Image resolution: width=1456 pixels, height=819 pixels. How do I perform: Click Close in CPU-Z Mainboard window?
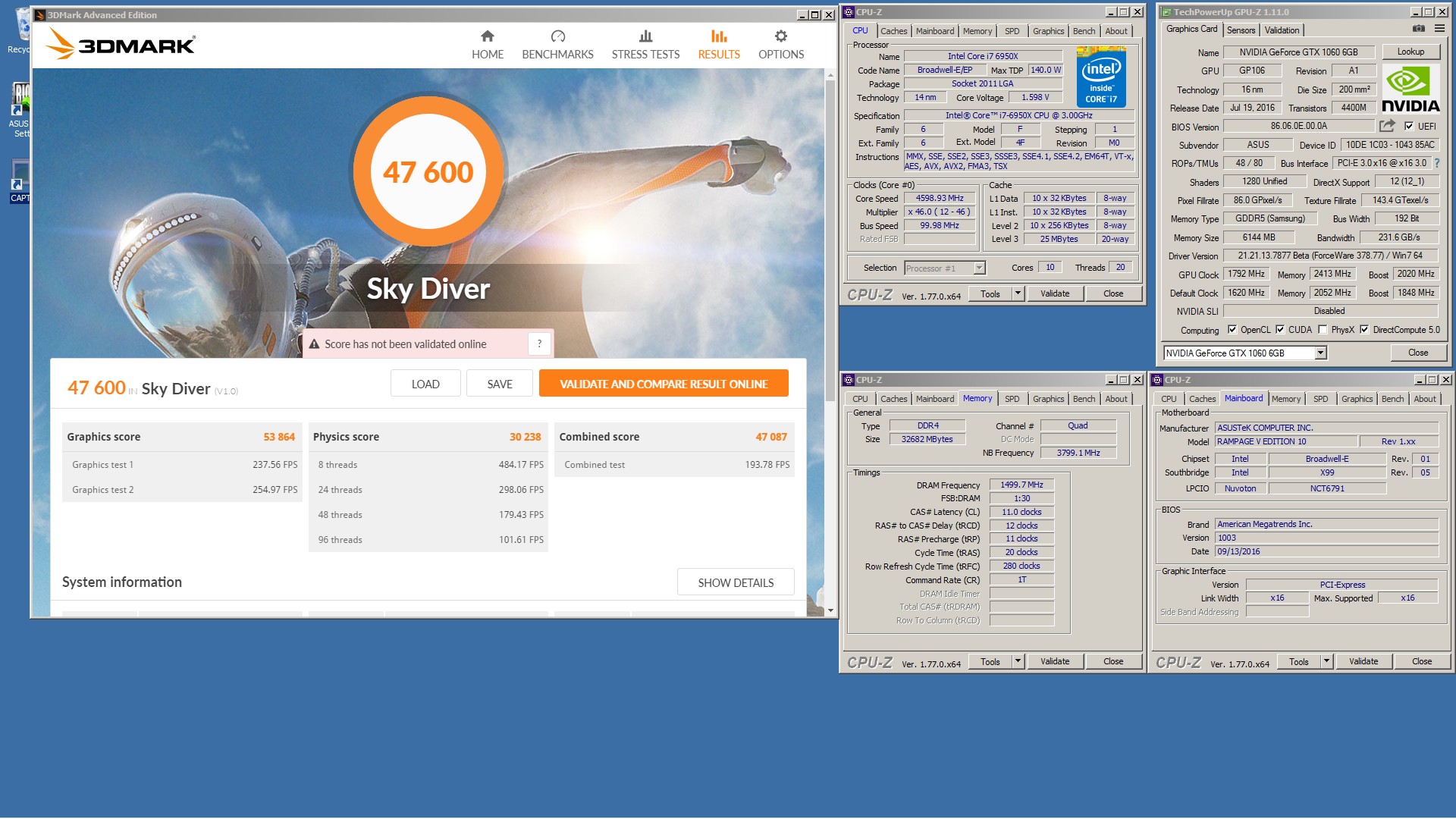tap(1422, 661)
